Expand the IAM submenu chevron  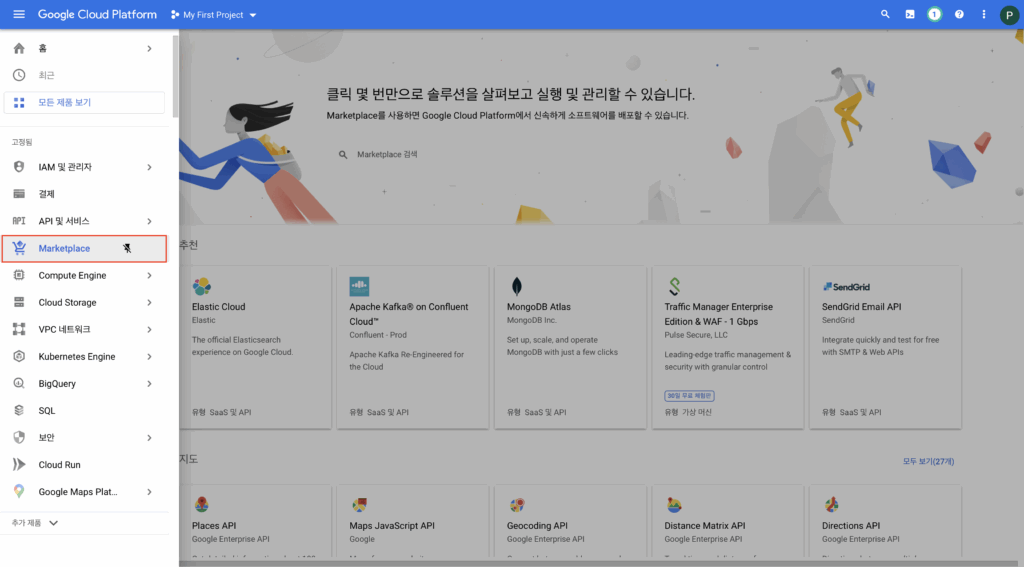pos(150,167)
